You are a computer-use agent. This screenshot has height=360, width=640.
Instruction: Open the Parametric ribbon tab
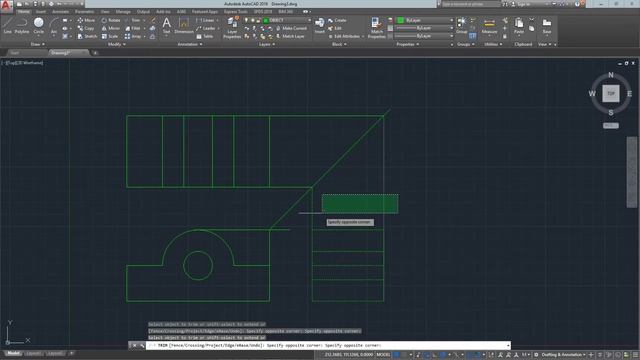coord(84,12)
